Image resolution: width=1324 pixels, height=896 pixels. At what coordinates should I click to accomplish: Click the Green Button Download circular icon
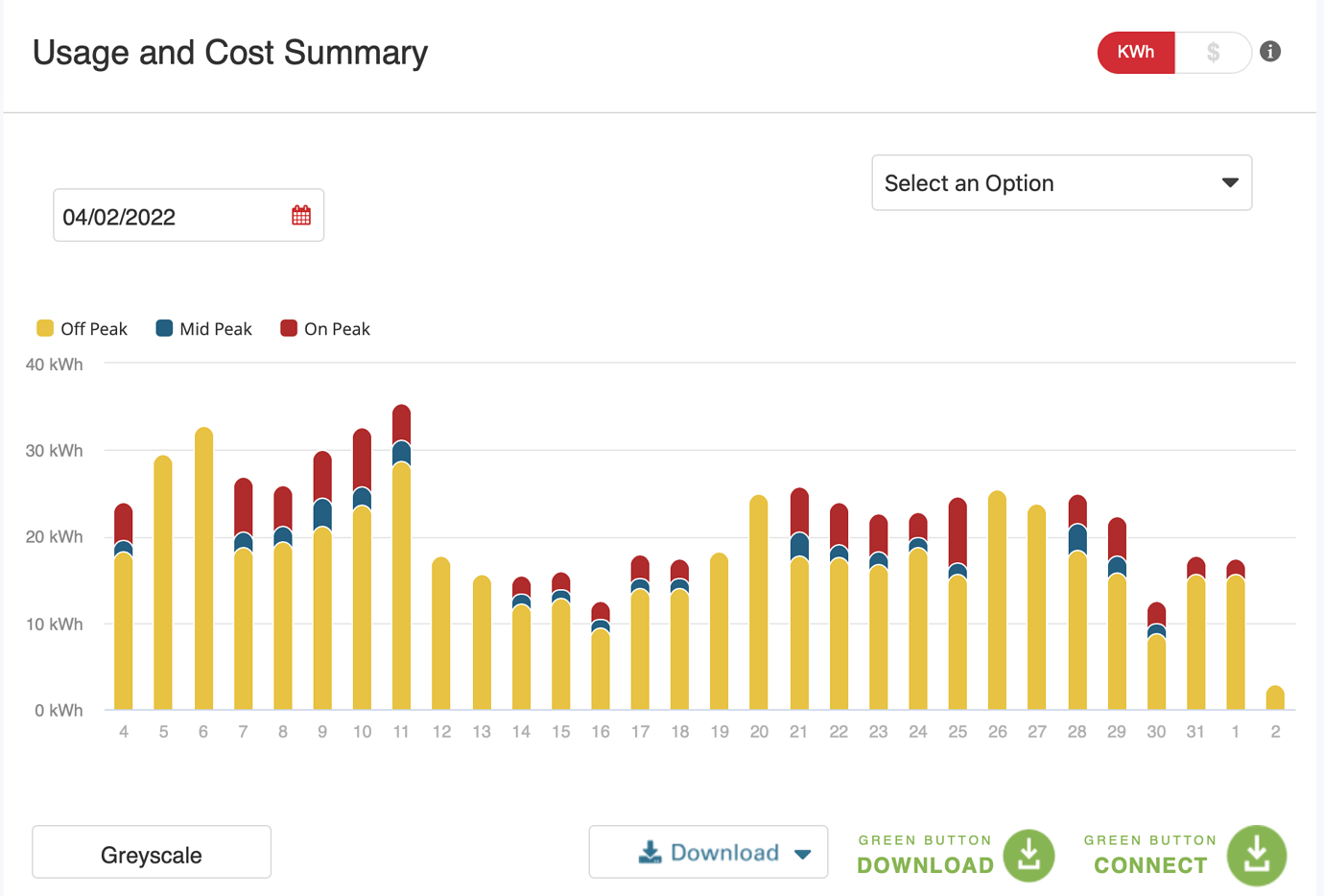pos(1028,855)
